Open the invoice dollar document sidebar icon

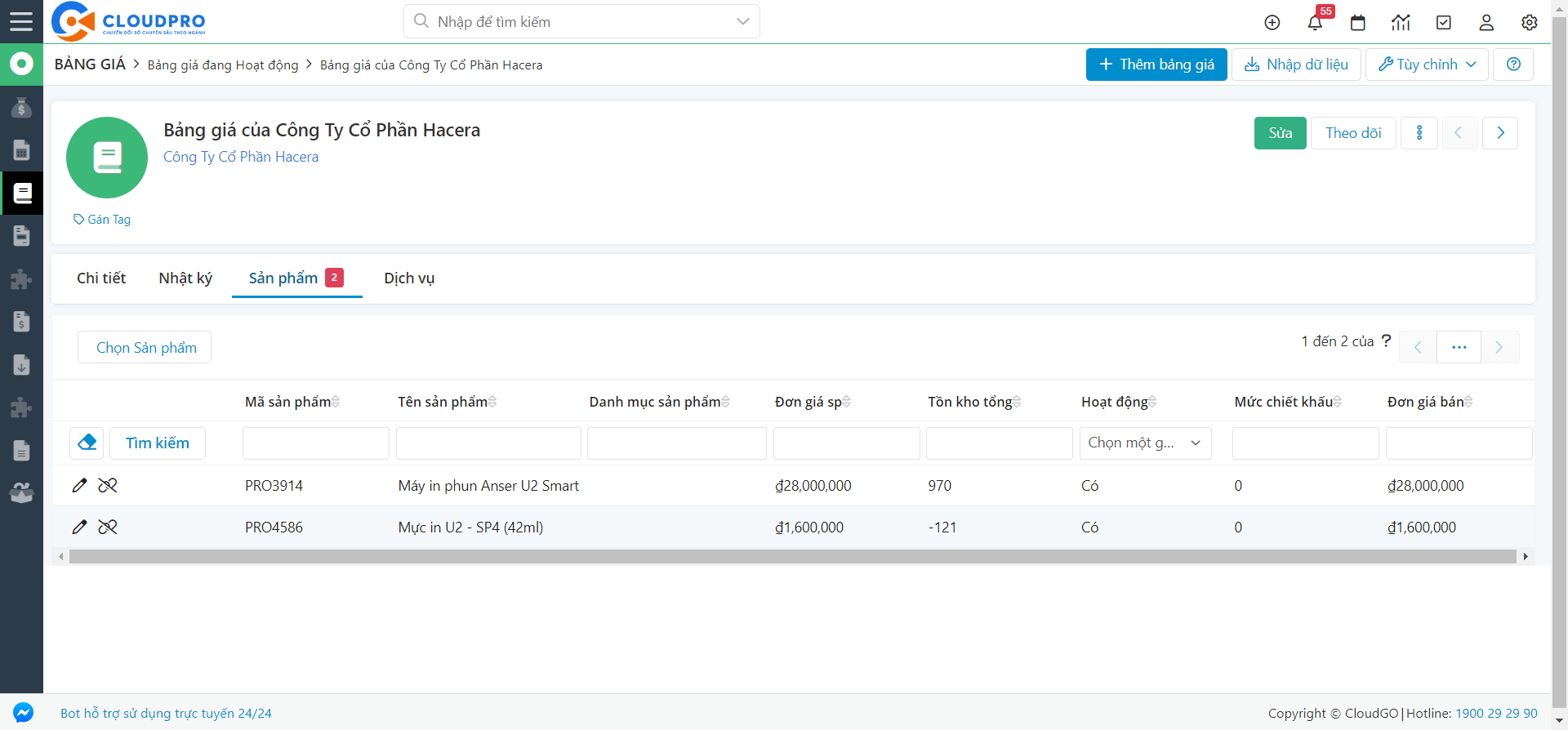click(21, 322)
